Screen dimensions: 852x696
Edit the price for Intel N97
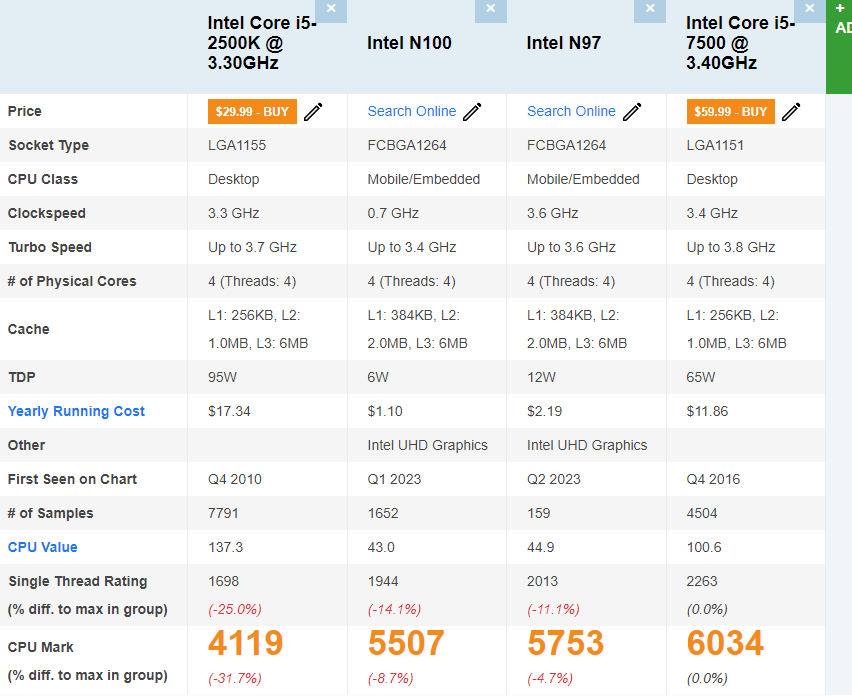(x=631, y=112)
